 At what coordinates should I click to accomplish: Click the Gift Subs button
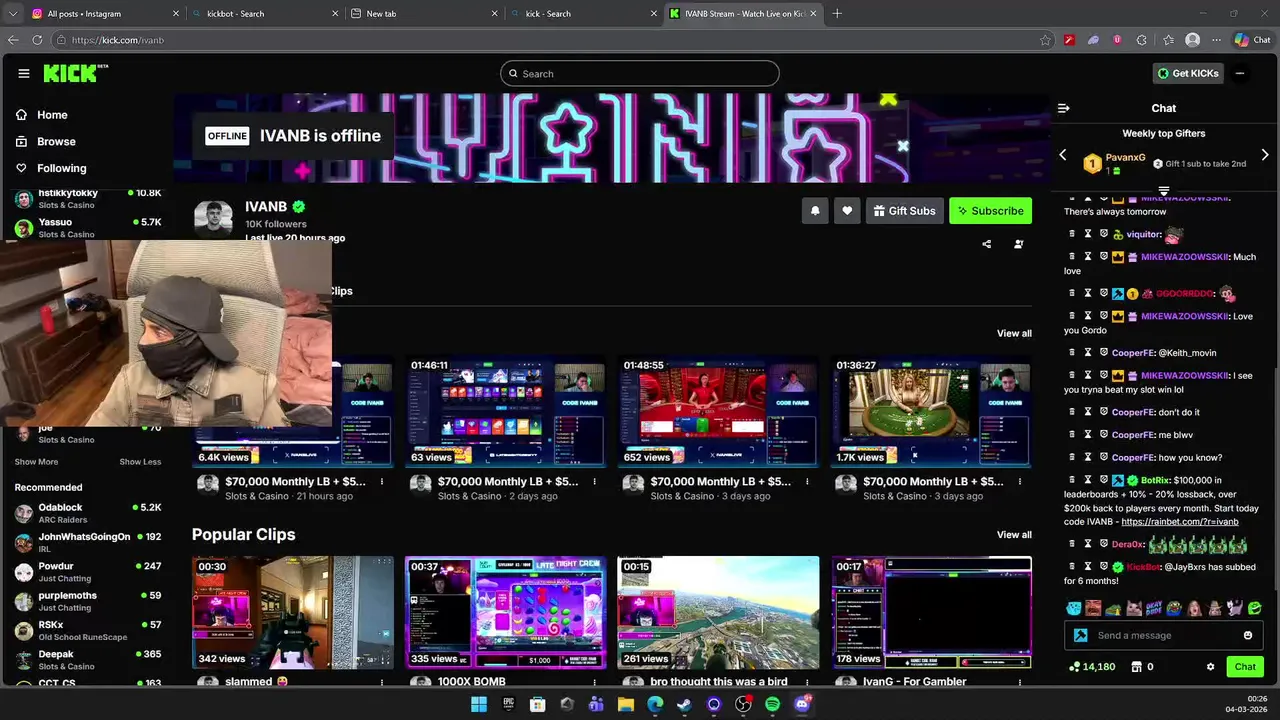point(904,211)
